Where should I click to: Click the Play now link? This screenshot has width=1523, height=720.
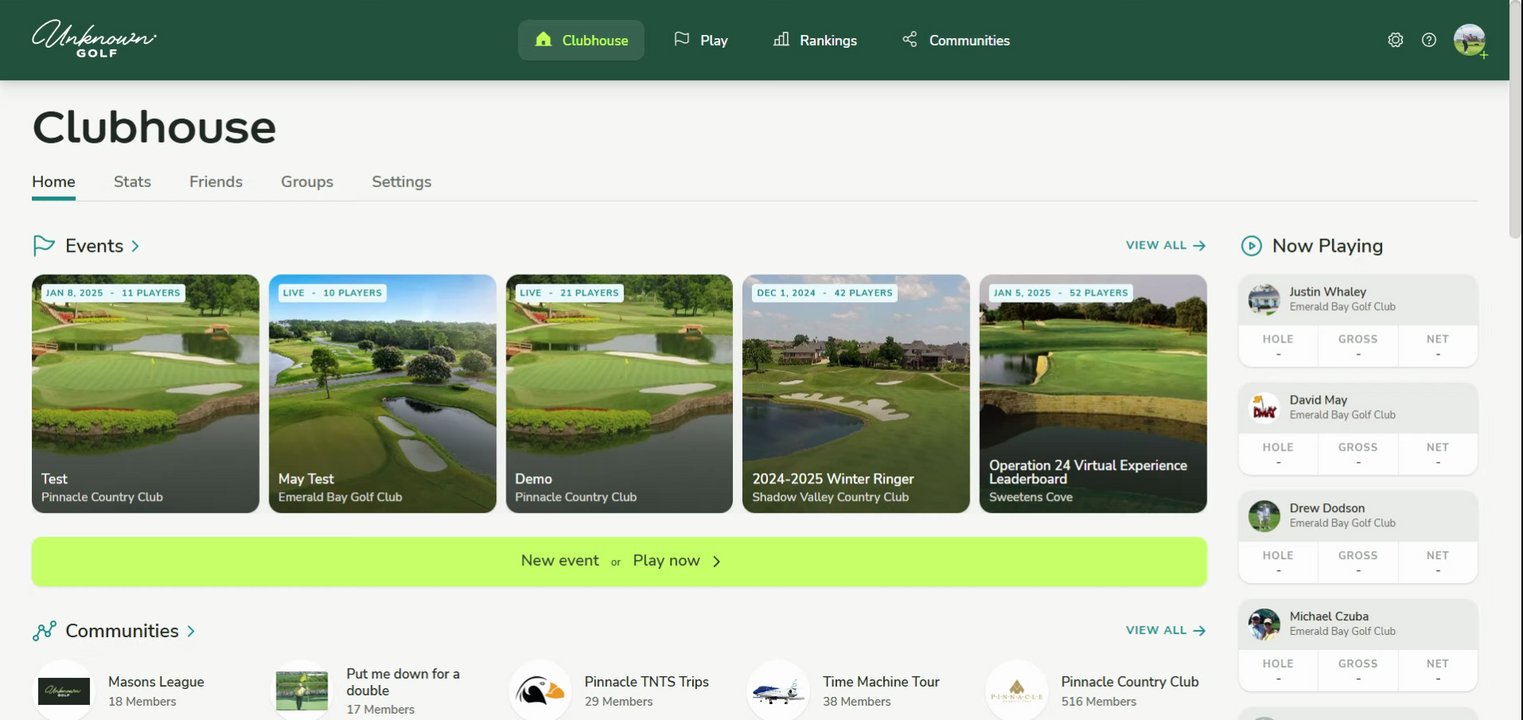coord(666,560)
